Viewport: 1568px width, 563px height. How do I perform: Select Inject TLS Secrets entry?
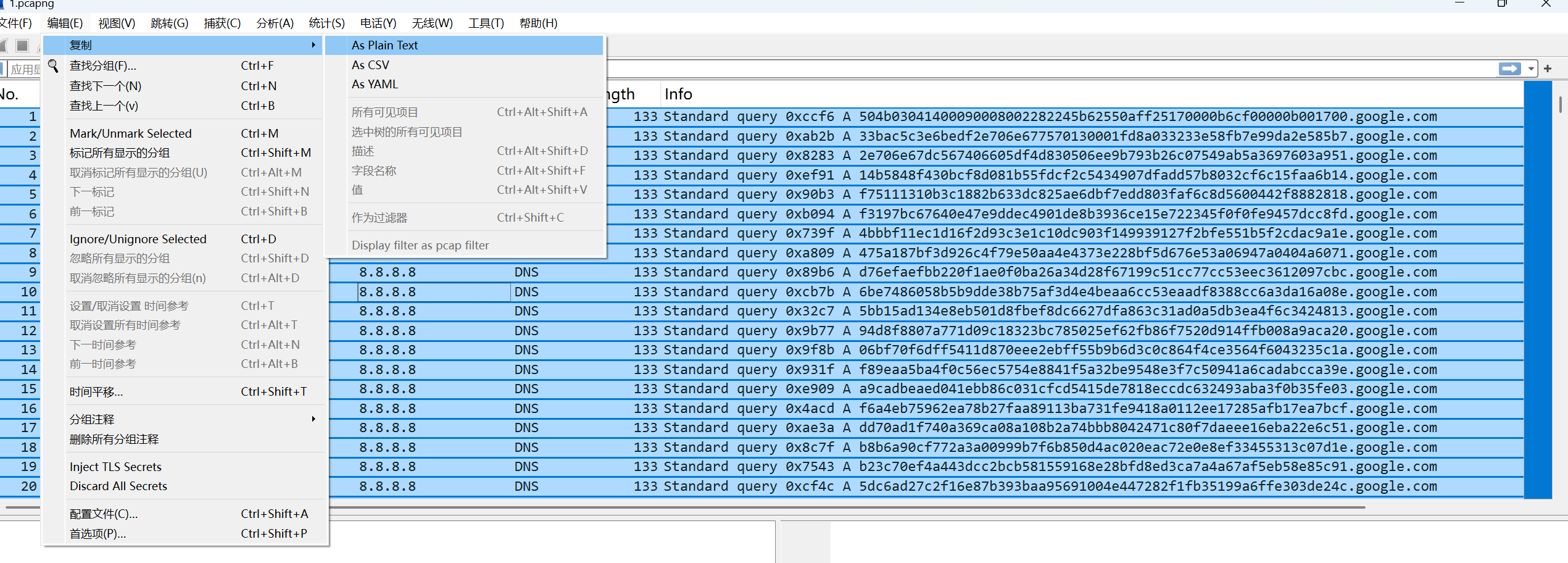pyautogui.click(x=183, y=467)
